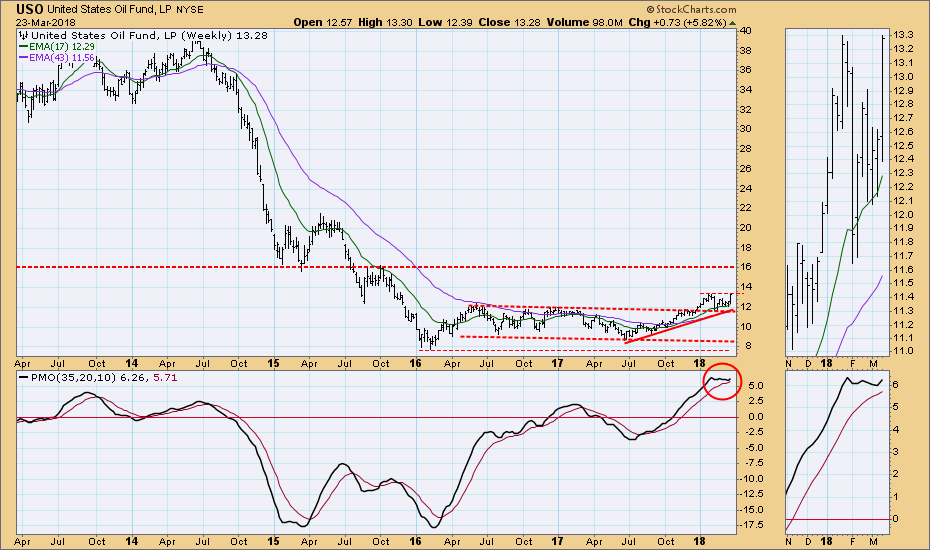
Task: Open the zoomed price thumbnail panel on the right
Action: [836, 190]
